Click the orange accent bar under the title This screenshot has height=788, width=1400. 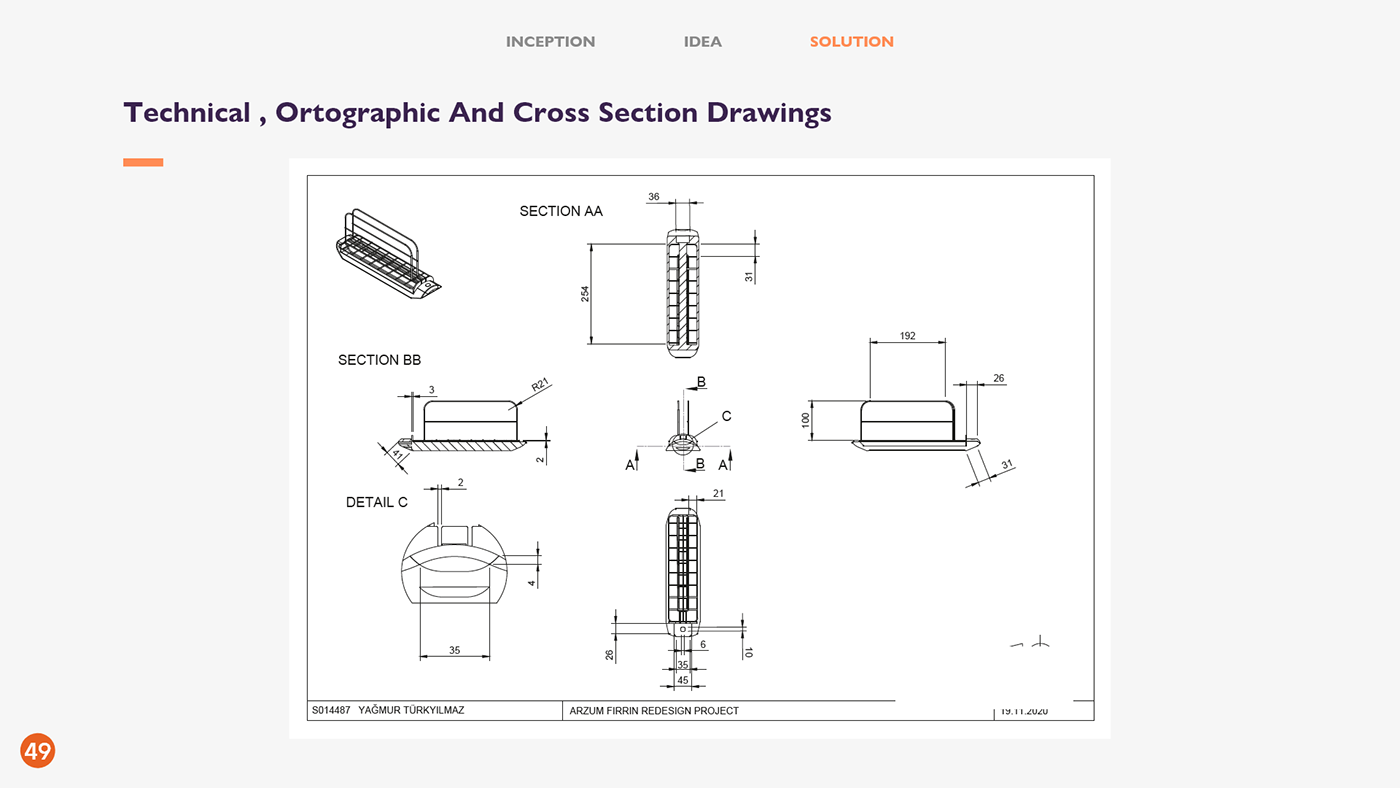143,162
